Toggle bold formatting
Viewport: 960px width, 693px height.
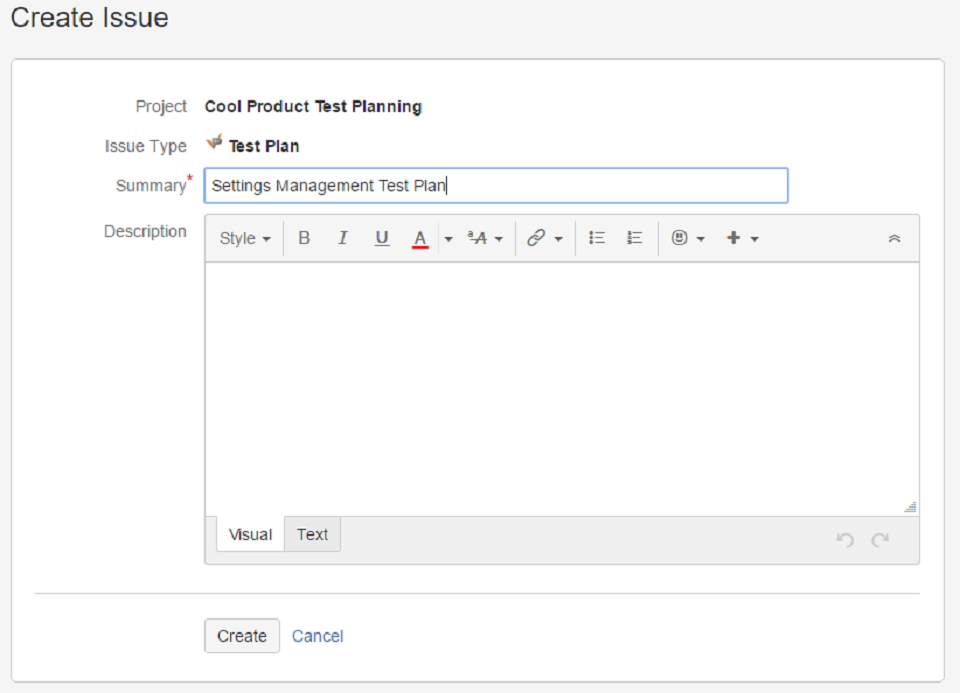coord(304,238)
